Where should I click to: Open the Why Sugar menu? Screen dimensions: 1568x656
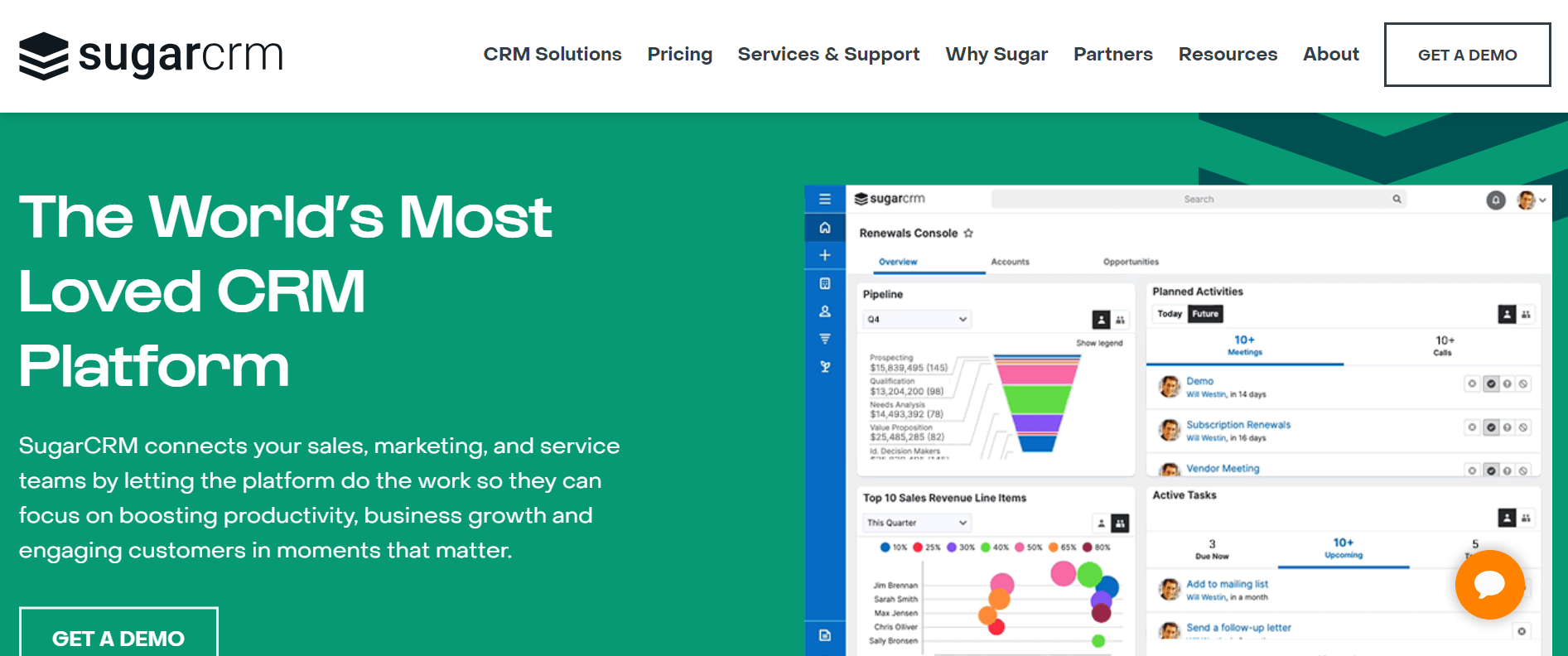[996, 54]
